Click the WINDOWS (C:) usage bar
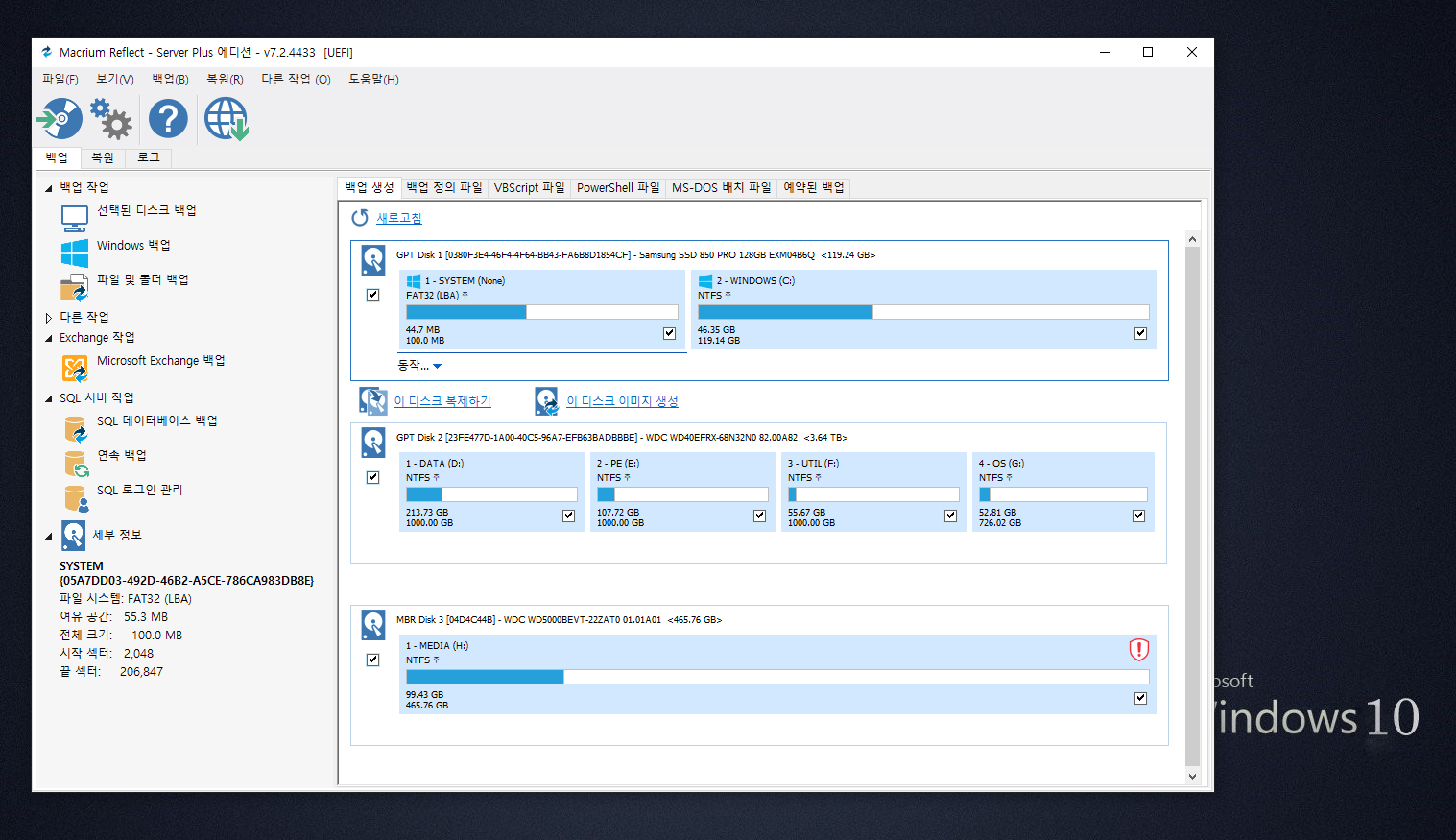 point(923,312)
